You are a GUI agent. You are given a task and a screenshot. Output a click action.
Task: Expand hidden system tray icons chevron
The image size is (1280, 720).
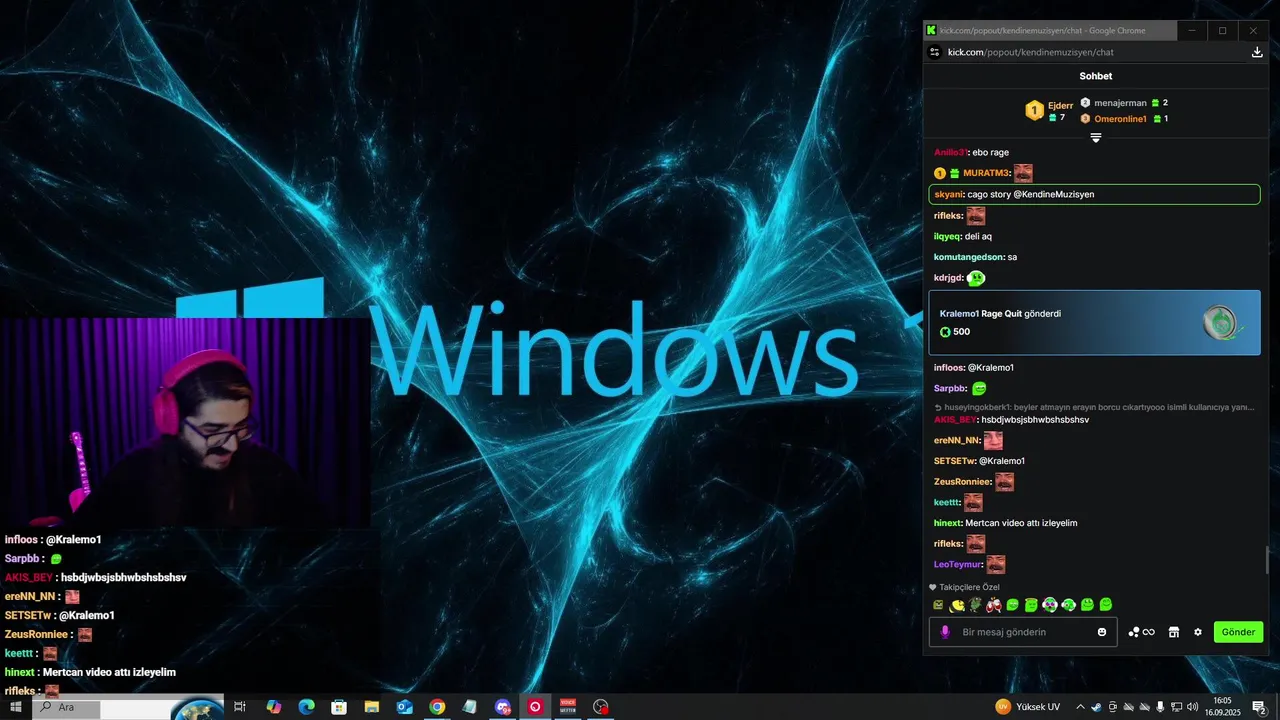1080,707
